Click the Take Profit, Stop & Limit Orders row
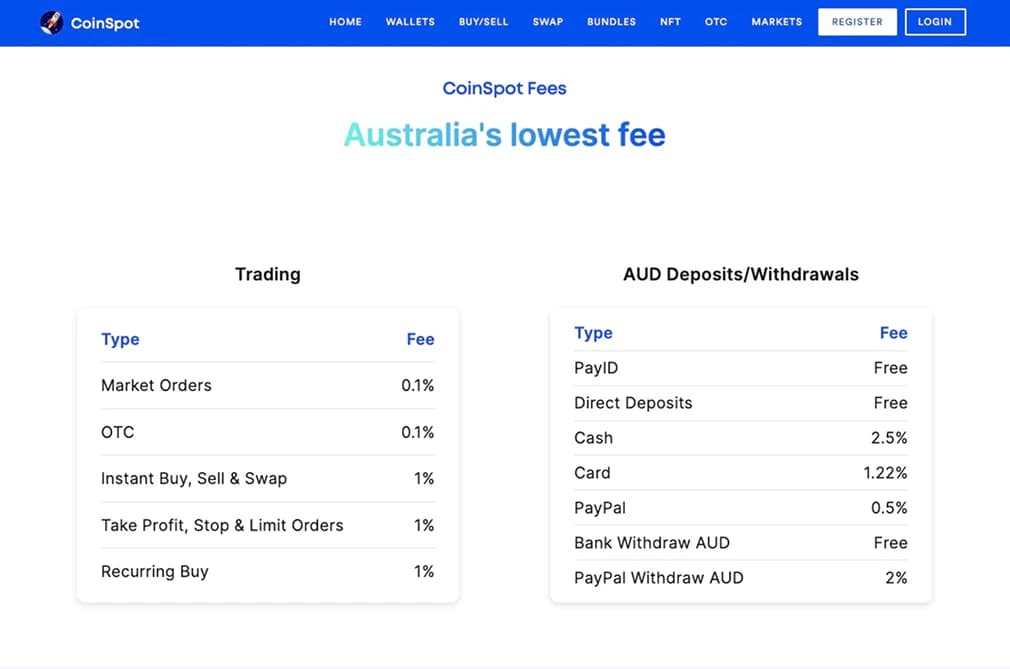Viewport: 1010px width, 669px height. [x=267, y=525]
